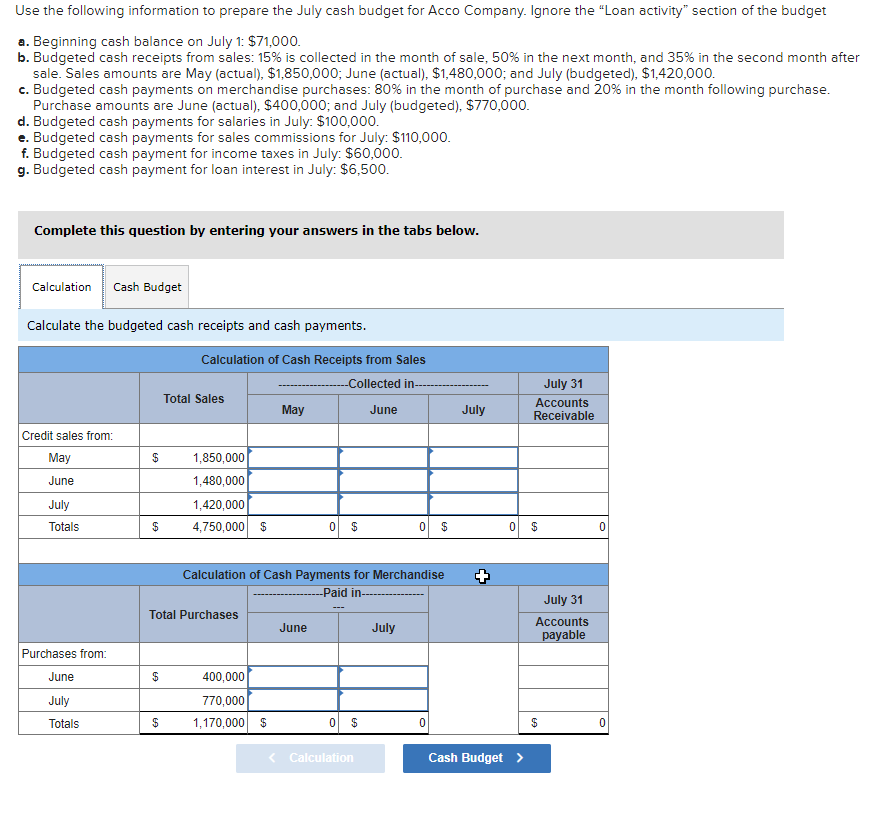Screen dimensions: 878x828
Task: Click 'Calculate the budgeted cash receipts' instruction
Action: [197, 325]
